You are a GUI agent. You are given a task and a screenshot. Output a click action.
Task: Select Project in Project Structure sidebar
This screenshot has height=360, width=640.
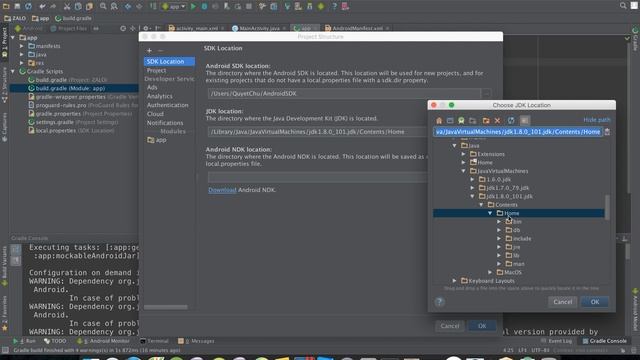(x=156, y=70)
